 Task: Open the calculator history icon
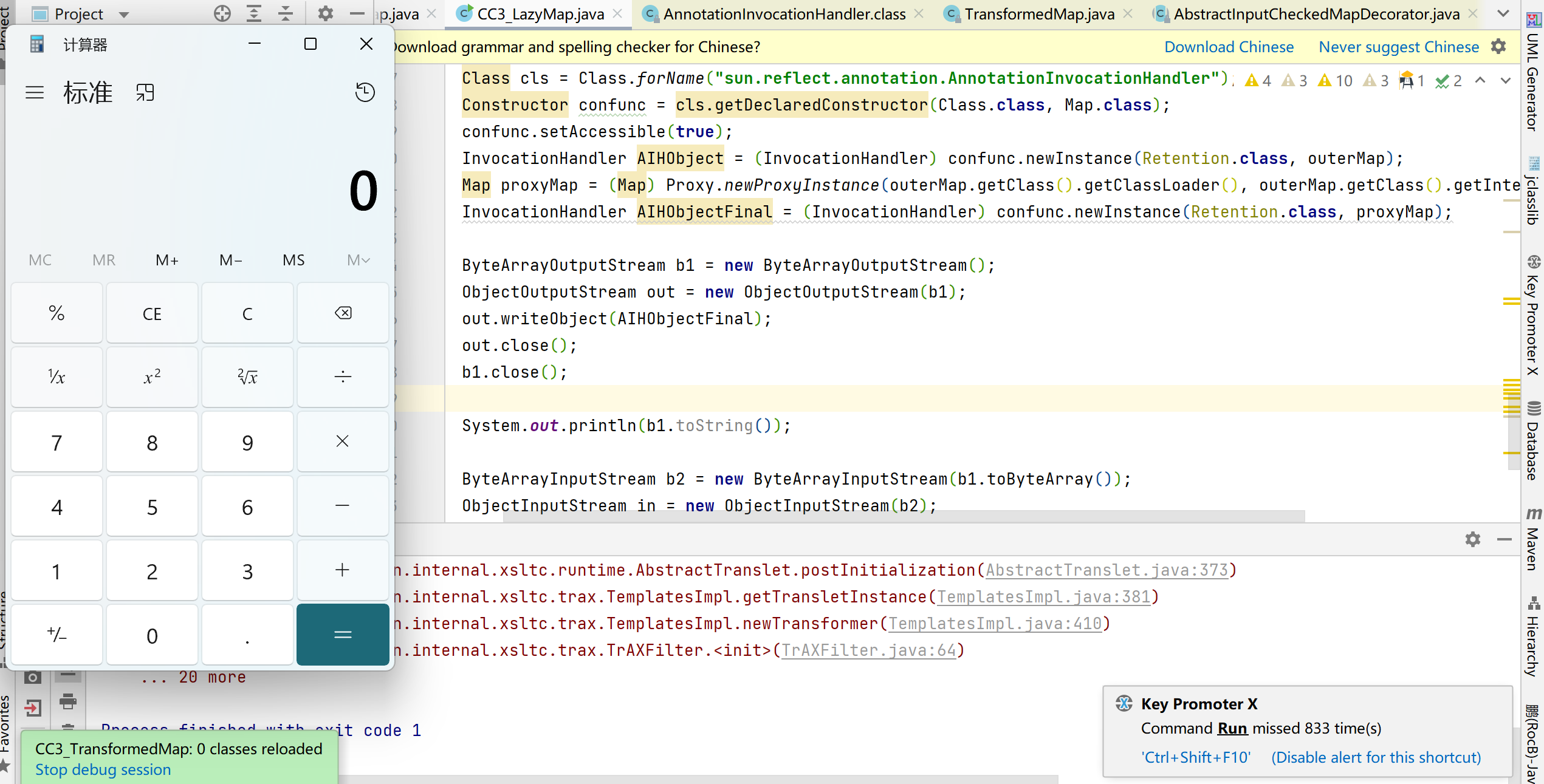click(x=365, y=92)
